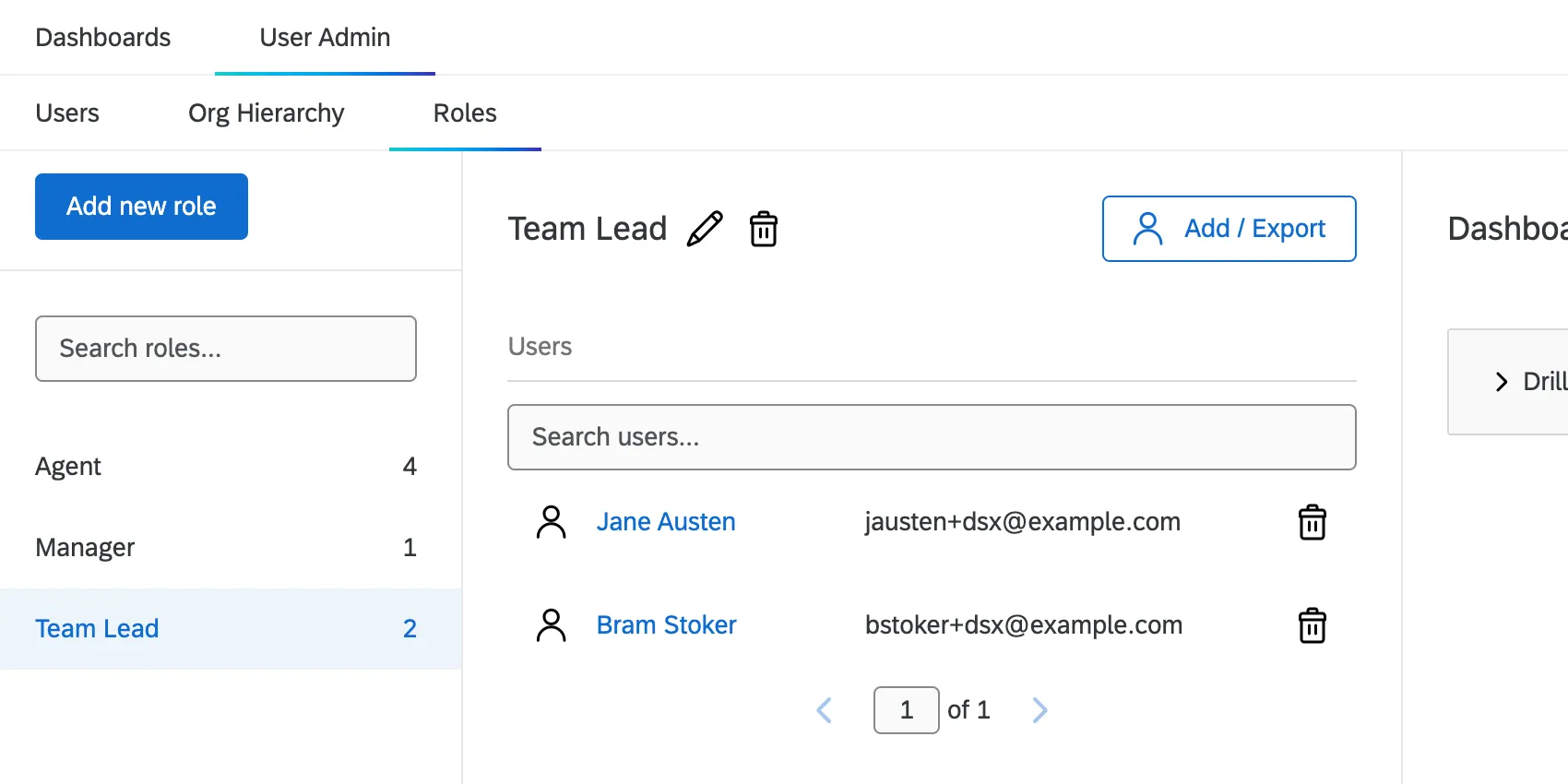This screenshot has height=784, width=1568.
Task: Click the Add new role button
Action: [x=141, y=207]
